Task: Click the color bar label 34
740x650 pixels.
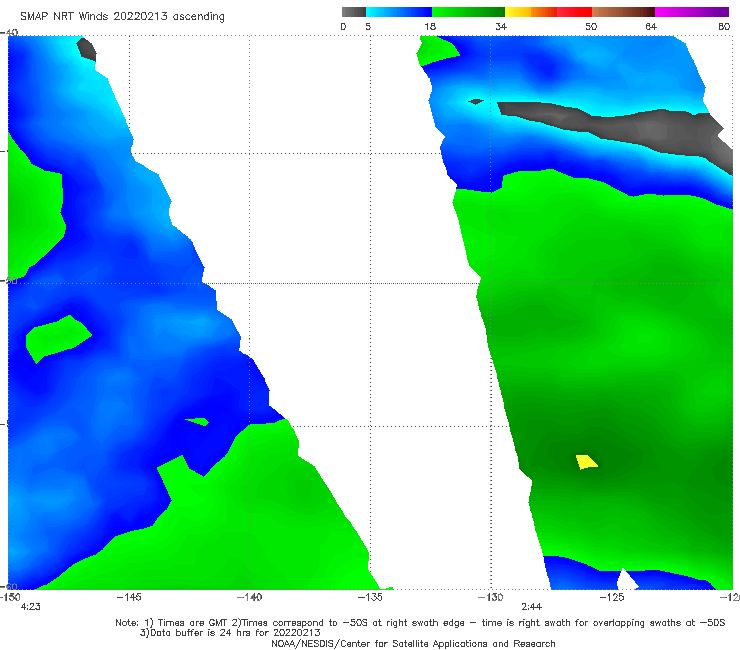Action: tap(501, 26)
